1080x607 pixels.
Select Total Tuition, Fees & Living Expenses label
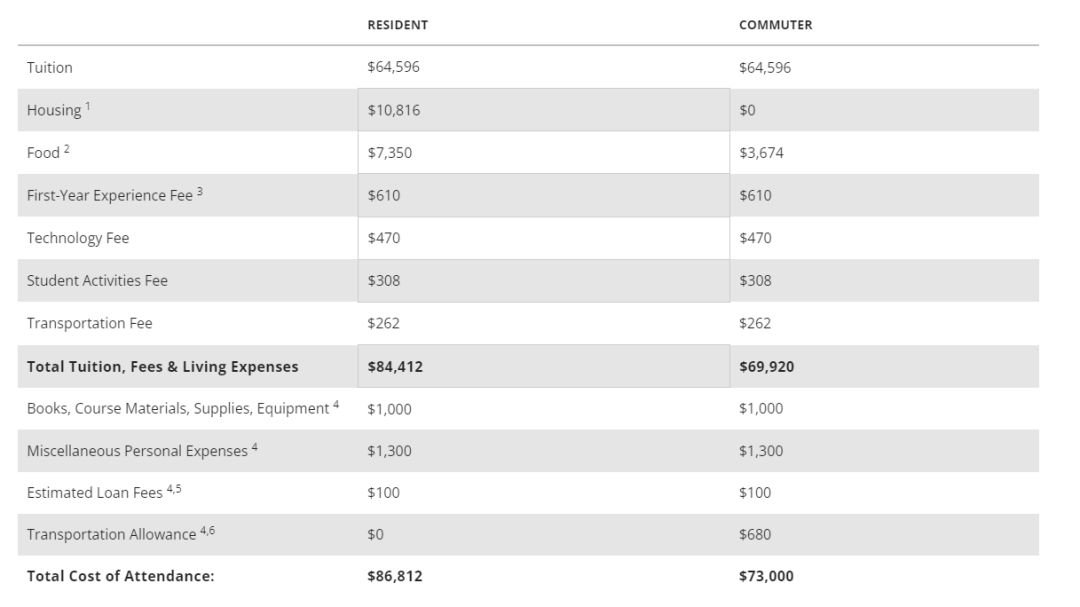point(162,367)
